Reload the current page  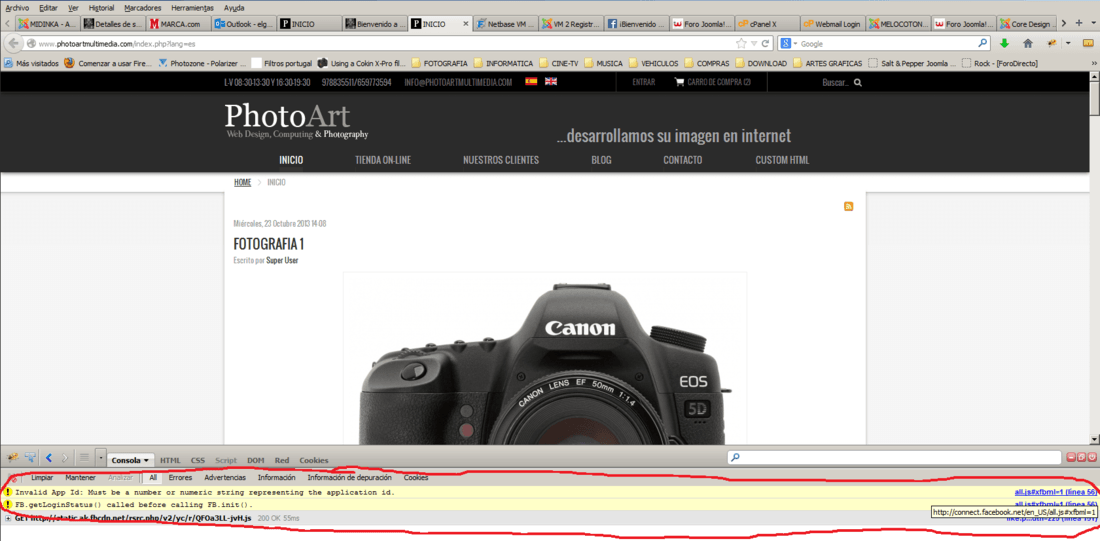tap(765, 44)
